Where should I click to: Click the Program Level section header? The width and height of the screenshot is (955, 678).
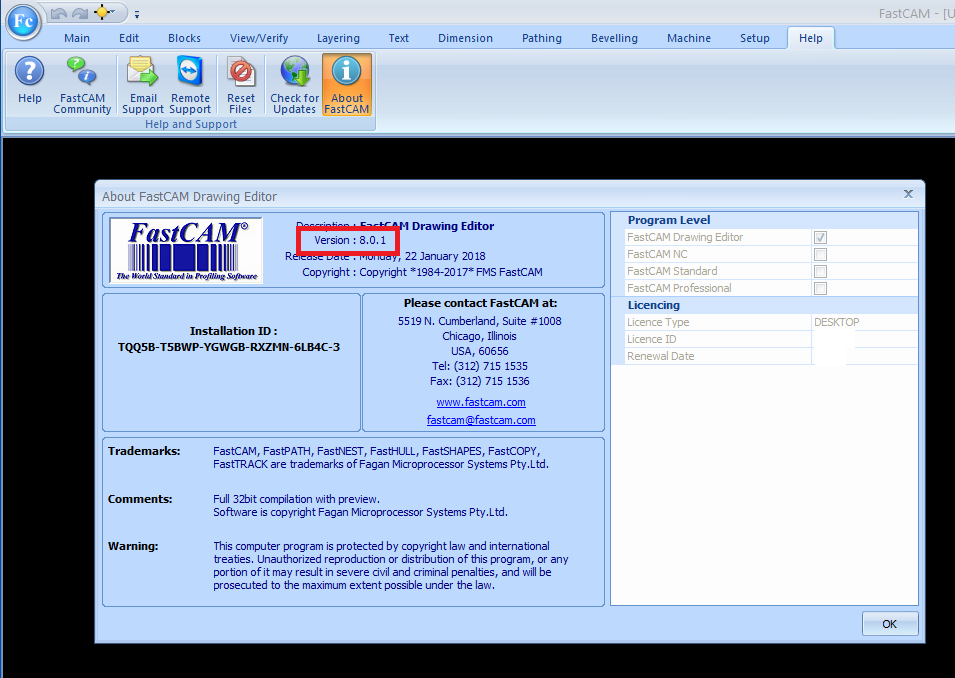669,221
